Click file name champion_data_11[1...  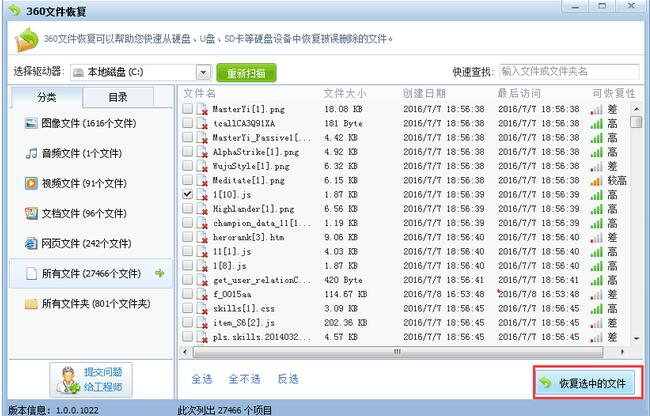[x=262, y=223]
